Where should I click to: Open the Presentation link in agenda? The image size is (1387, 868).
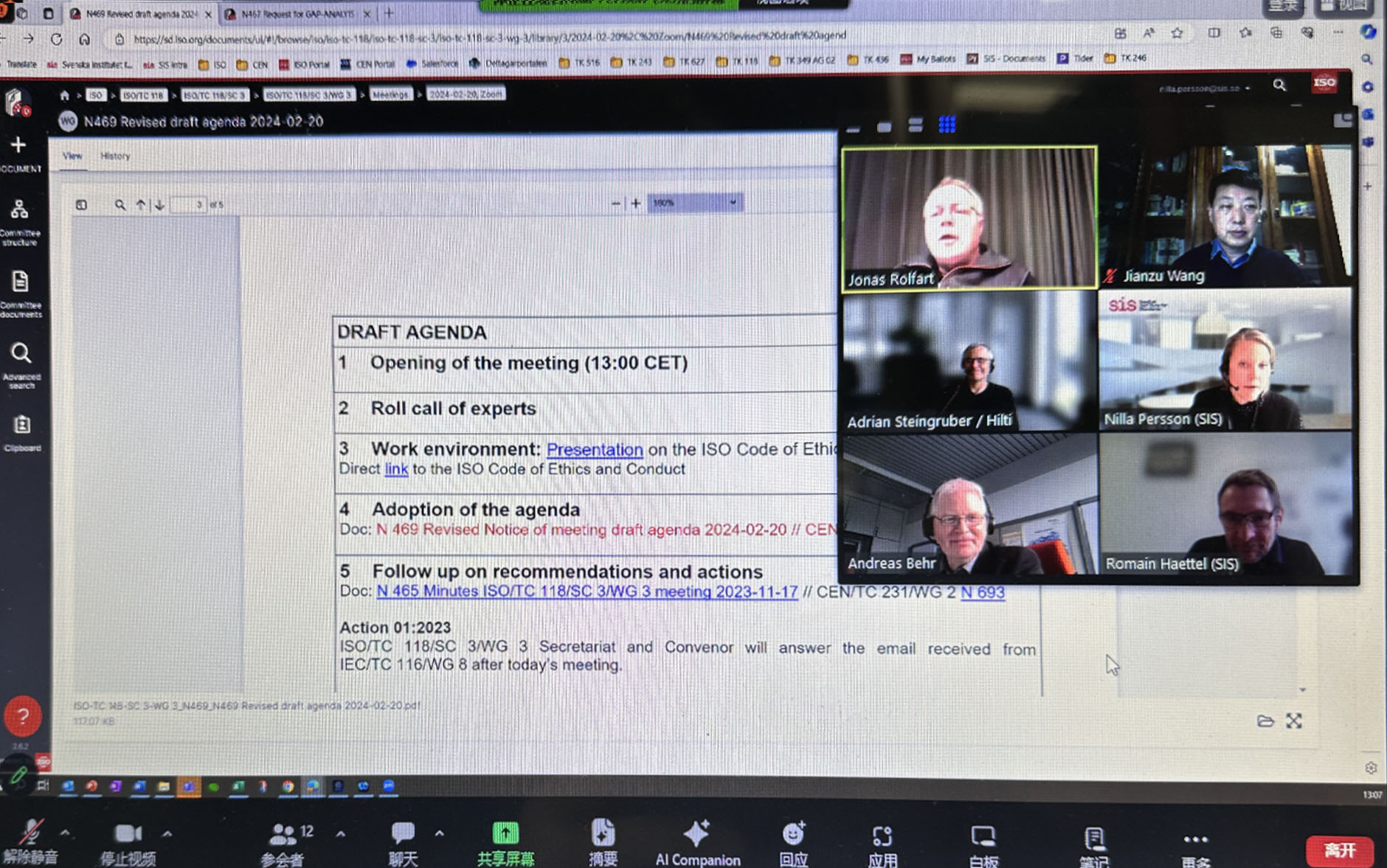click(594, 449)
